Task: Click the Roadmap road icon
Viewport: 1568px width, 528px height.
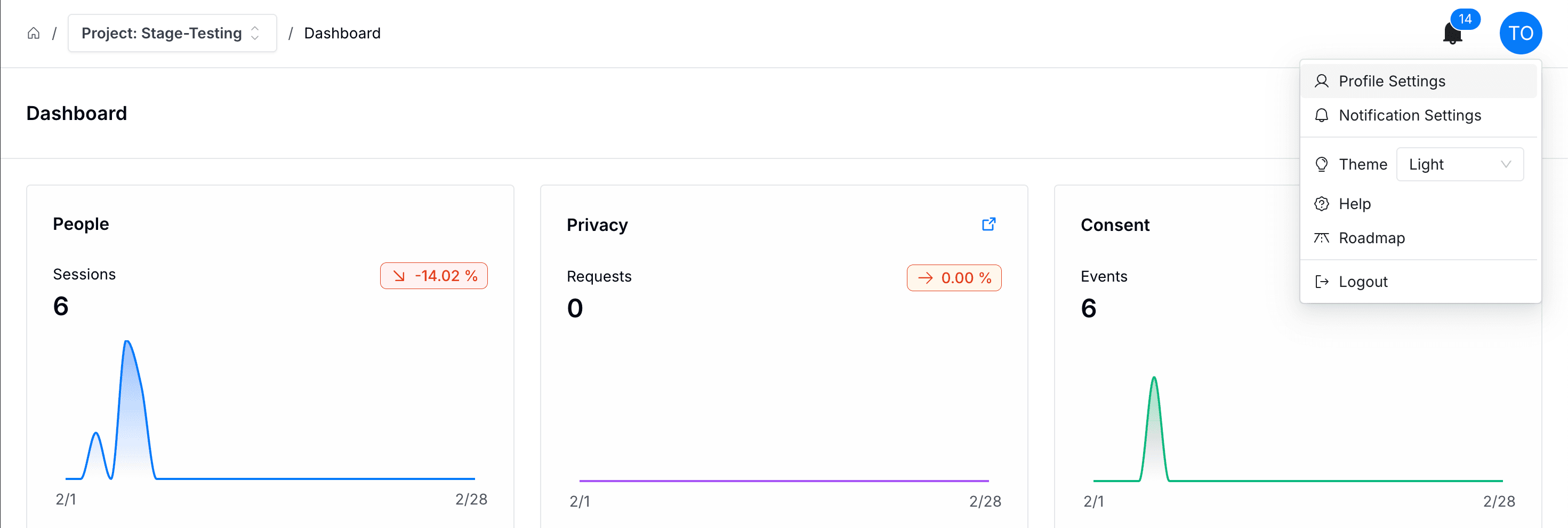Action: click(1321, 237)
